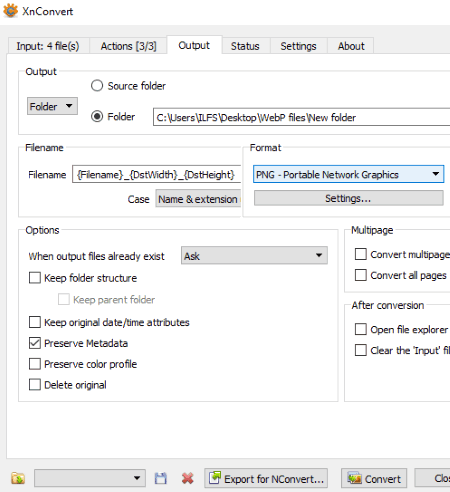
Task: Check Clear the 'Input' files option
Action: (x=361, y=350)
